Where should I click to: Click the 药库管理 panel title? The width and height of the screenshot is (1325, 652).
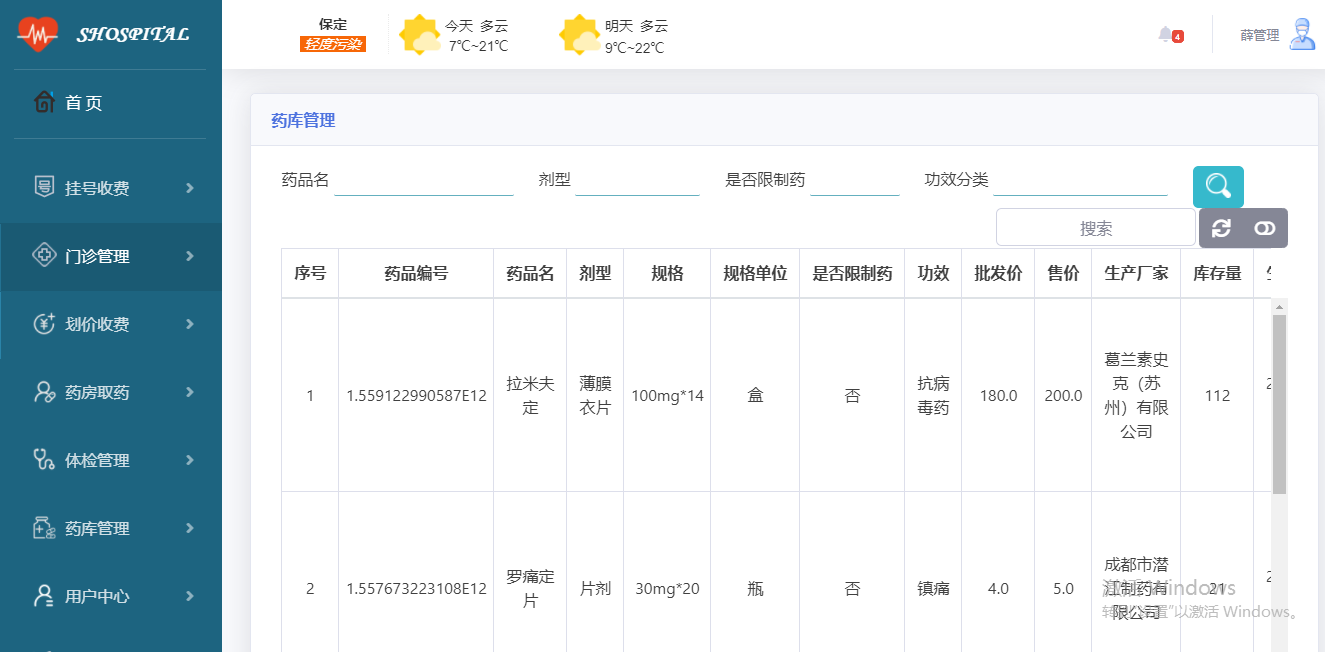tap(303, 120)
